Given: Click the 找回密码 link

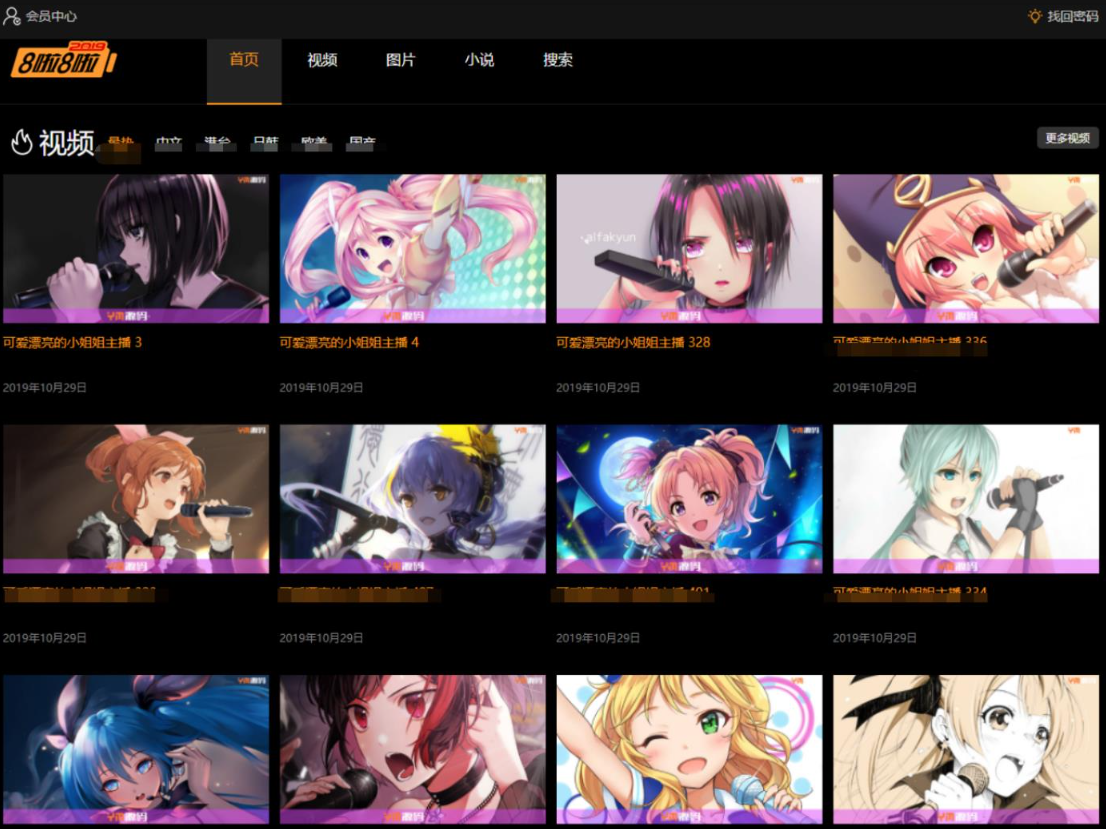Looking at the screenshot, I should point(1072,16).
